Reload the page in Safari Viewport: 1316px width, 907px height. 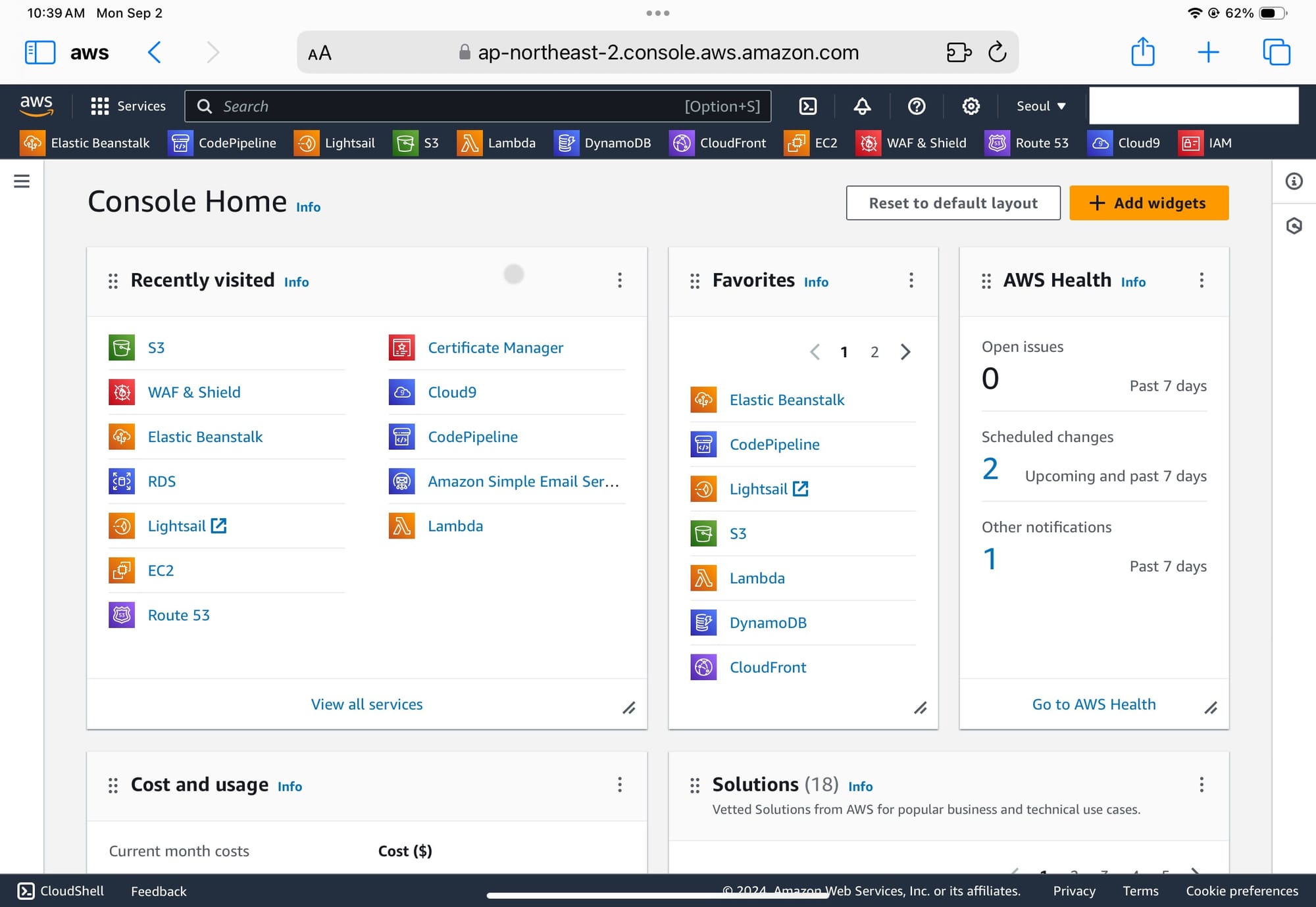pyautogui.click(x=998, y=52)
